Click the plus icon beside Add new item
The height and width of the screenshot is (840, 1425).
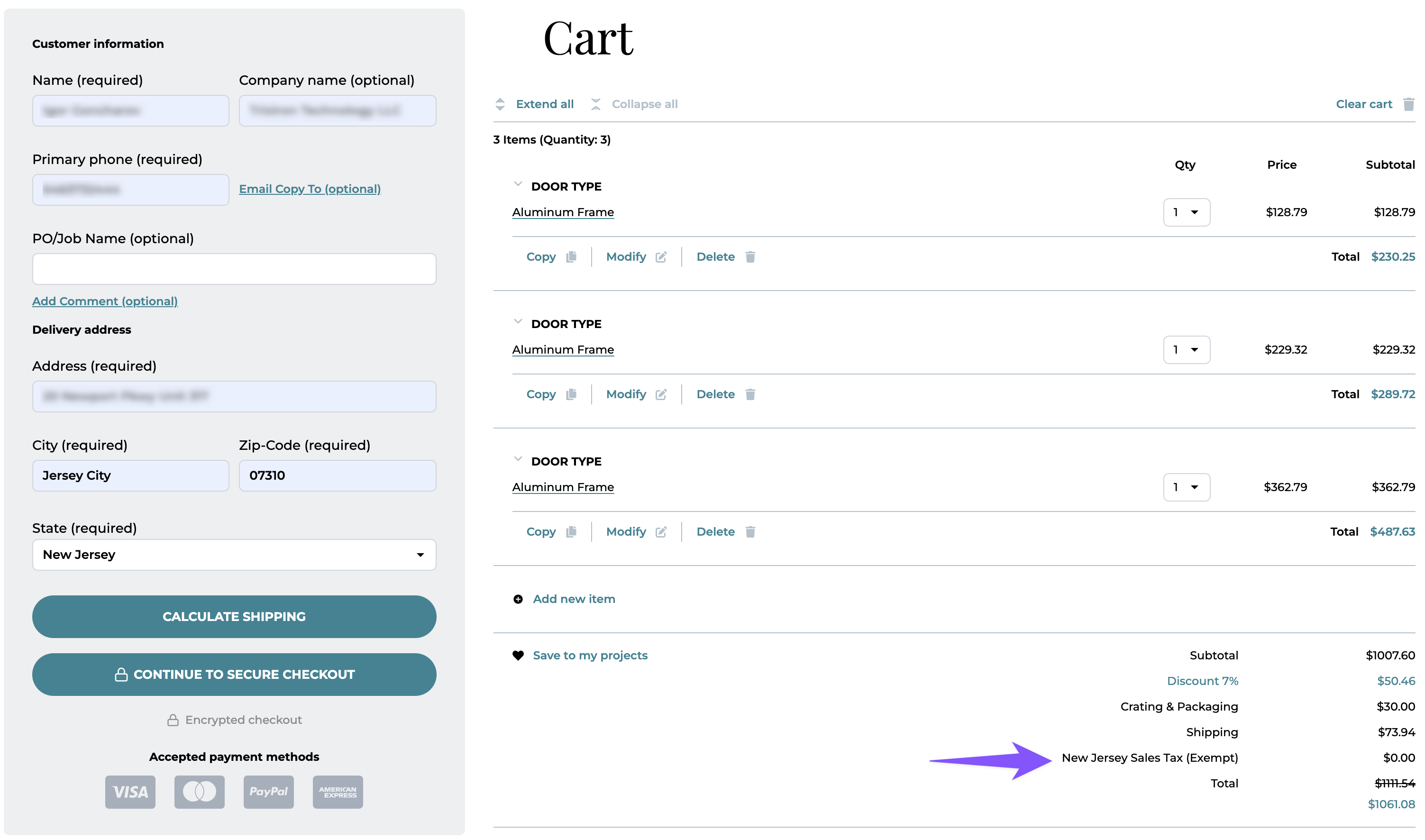coord(518,600)
